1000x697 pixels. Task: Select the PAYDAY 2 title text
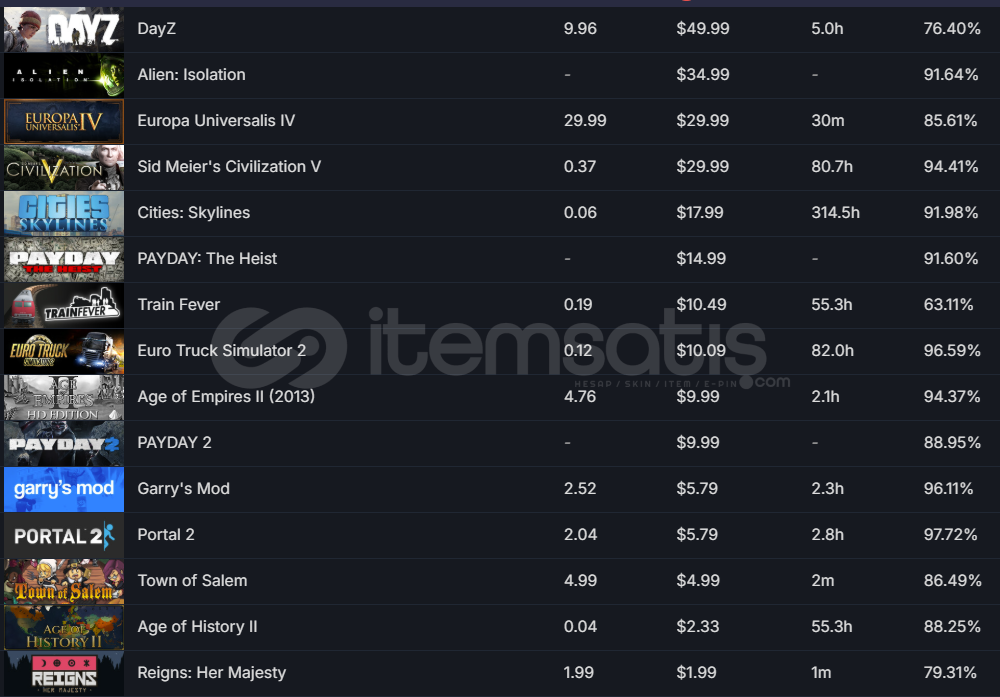pyautogui.click(x=174, y=442)
